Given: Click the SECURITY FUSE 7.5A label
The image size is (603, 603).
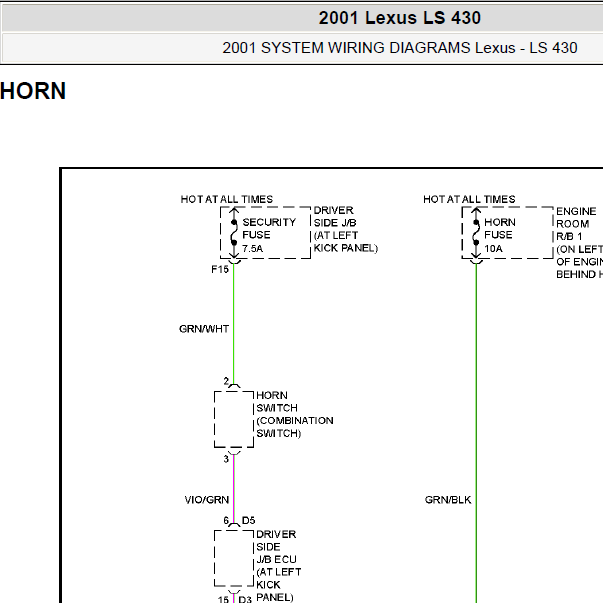Looking at the screenshot, I should coord(269,235).
